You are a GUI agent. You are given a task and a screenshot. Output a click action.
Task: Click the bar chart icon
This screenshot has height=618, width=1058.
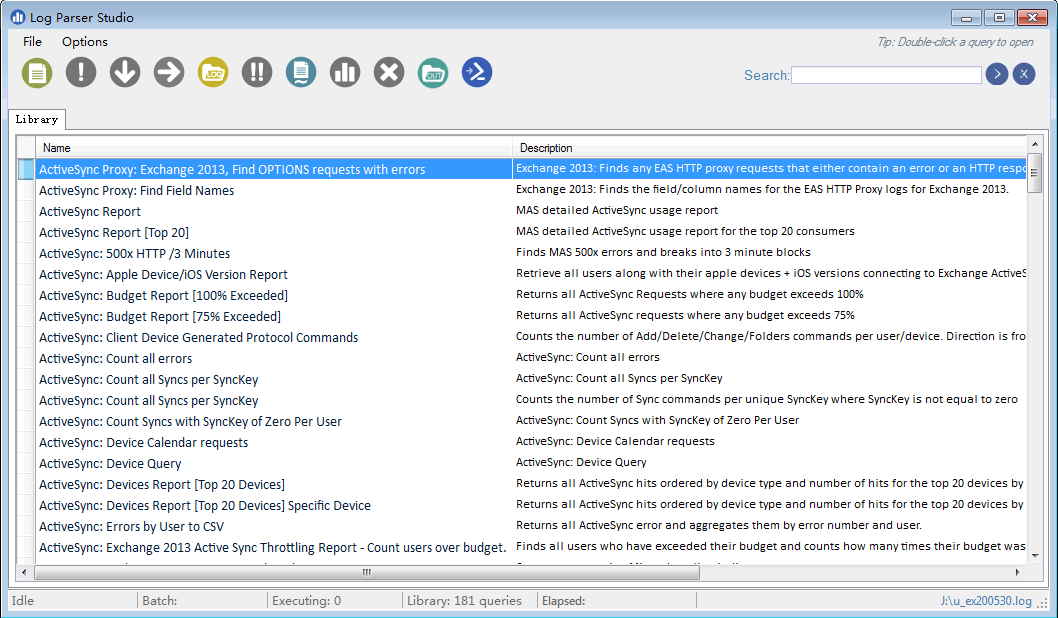pyautogui.click(x=345, y=72)
